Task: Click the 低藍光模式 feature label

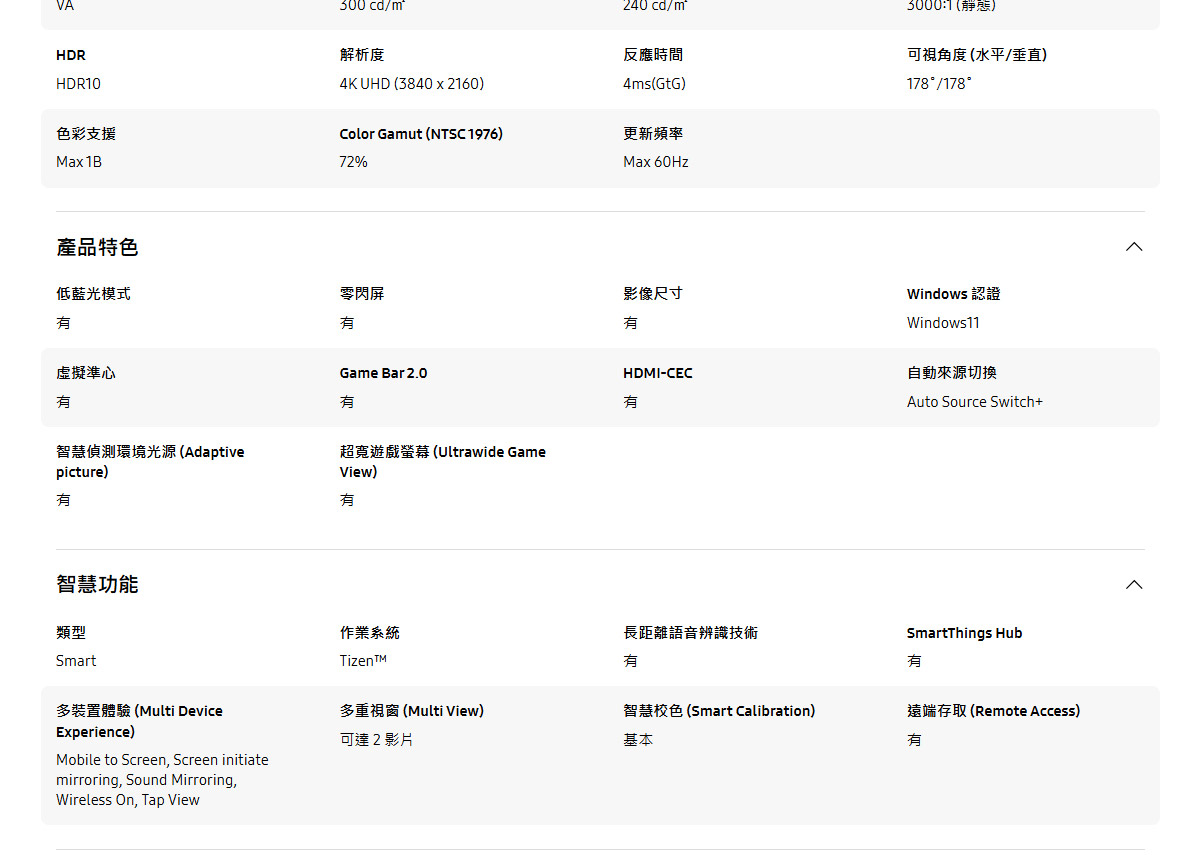Action: 95,293
